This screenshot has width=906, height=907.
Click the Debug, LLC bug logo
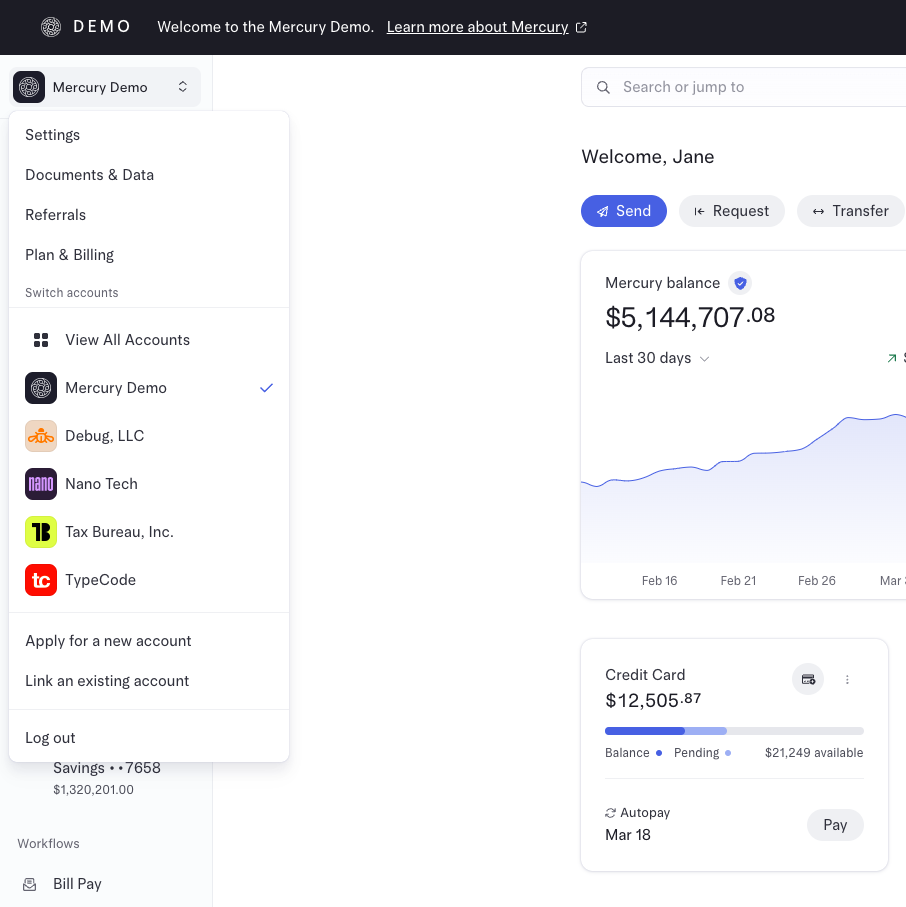point(41,436)
